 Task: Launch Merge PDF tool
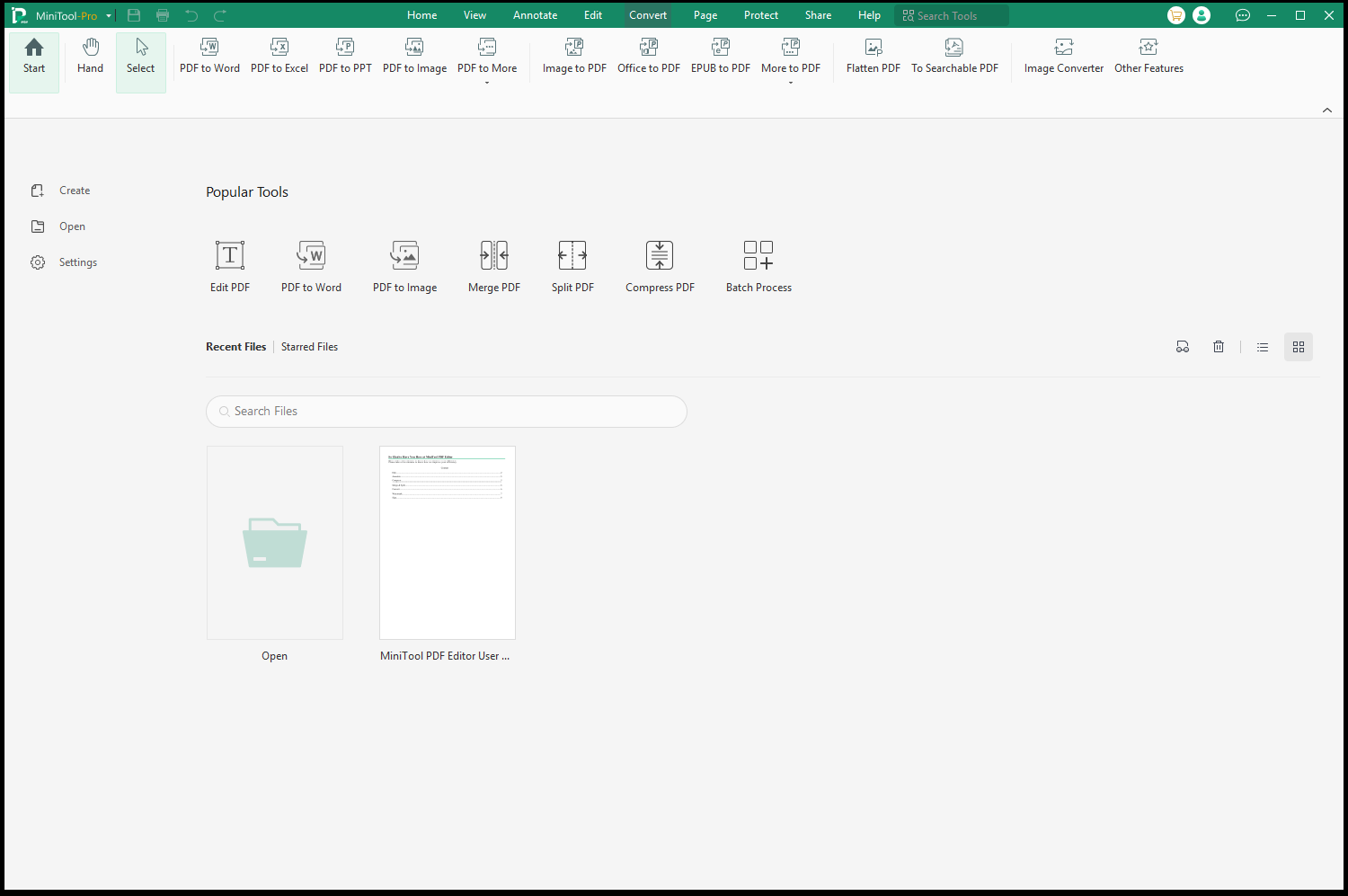coord(494,266)
